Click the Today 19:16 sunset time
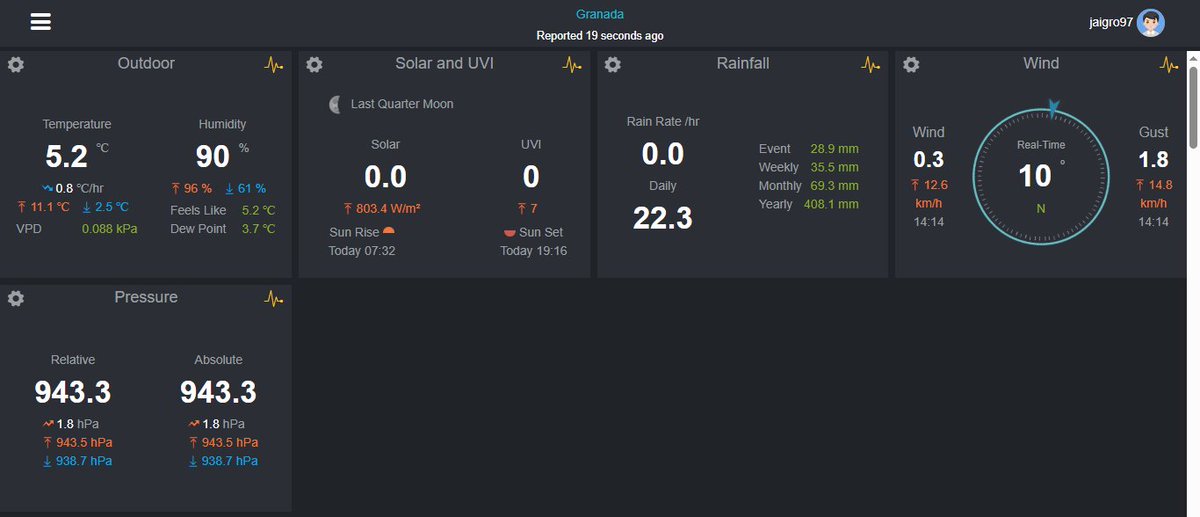Image resolution: width=1200 pixels, height=517 pixels. (x=533, y=251)
